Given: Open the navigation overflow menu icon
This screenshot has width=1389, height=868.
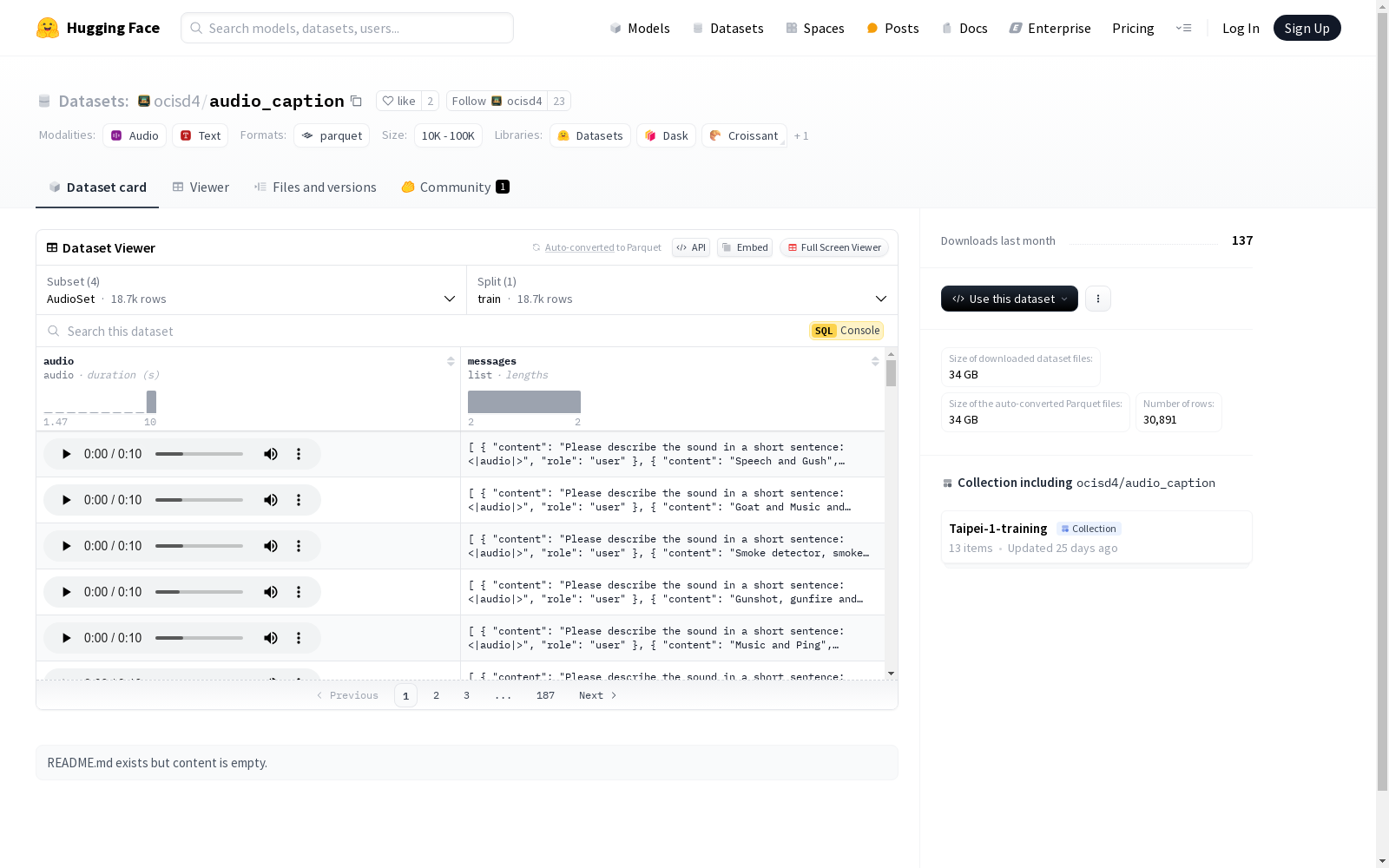Looking at the screenshot, I should (1183, 28).
